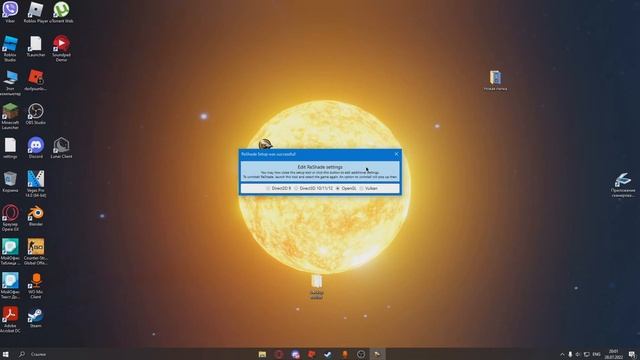Select the file icon below the sun
640x360 pixels.
317,287
